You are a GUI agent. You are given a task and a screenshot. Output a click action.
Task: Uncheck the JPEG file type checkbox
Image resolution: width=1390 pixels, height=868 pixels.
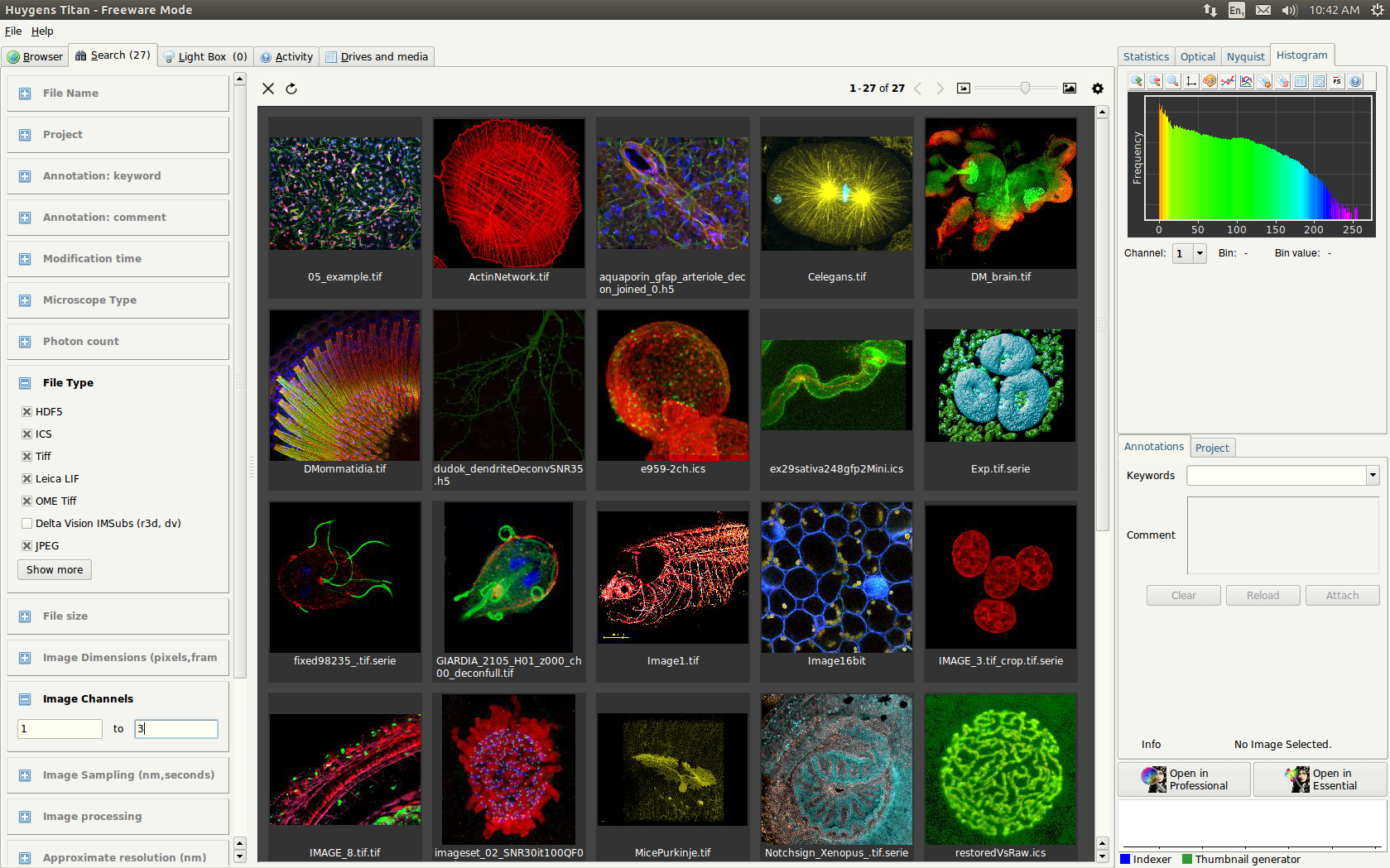(x=26, y=546)
